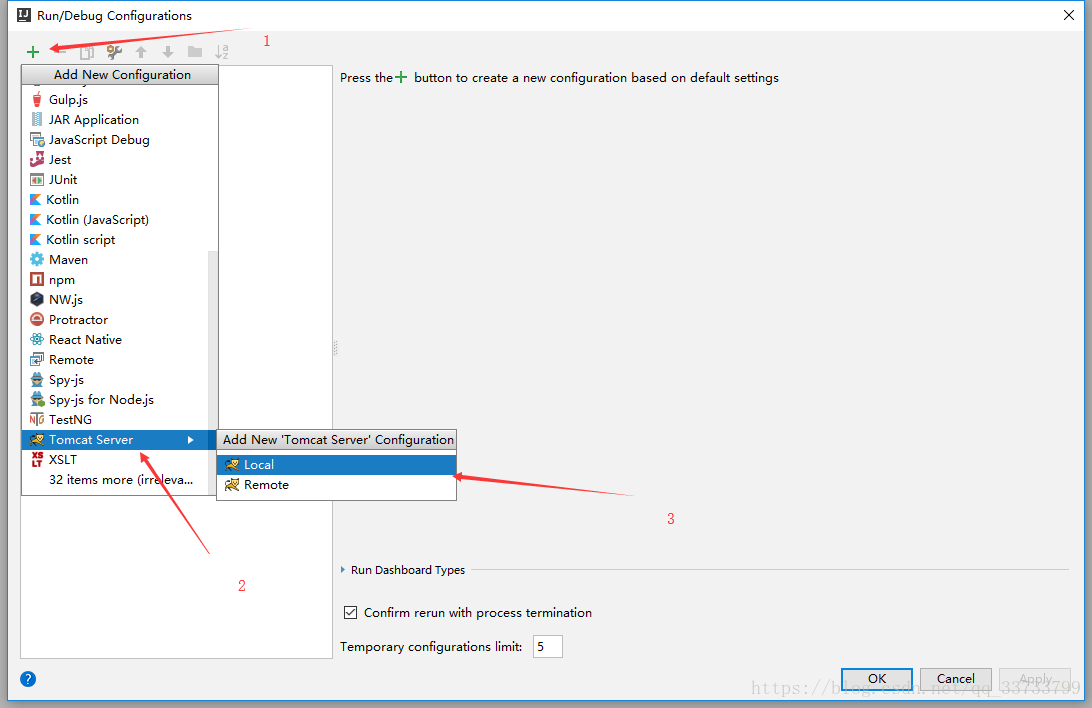Select the Gulp.js cup icon
Image resolution: width=1092 pixels, height=708 pixels.
[37, 100]
